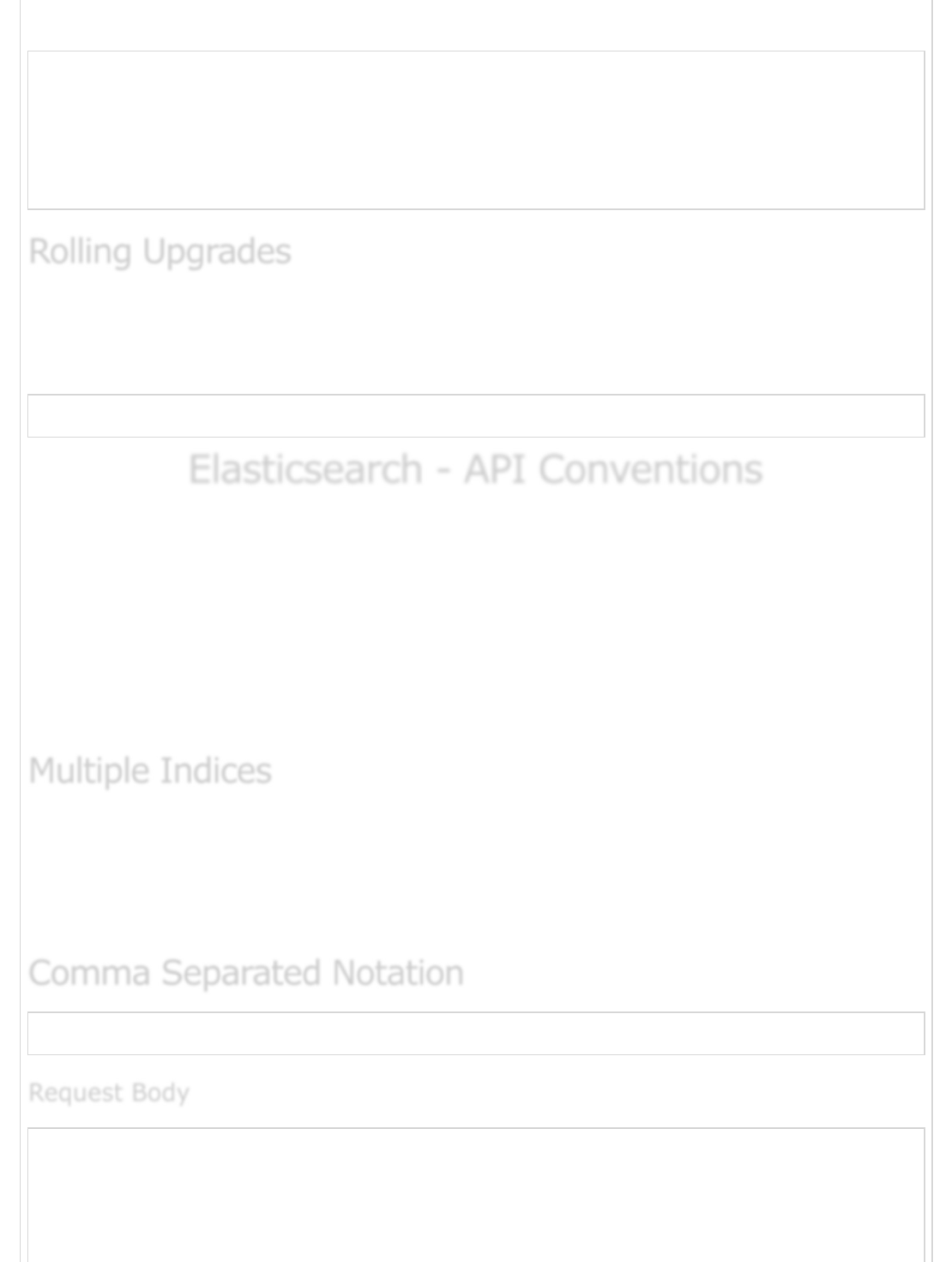Click the word "Conventions" in the title

point(650,470)
